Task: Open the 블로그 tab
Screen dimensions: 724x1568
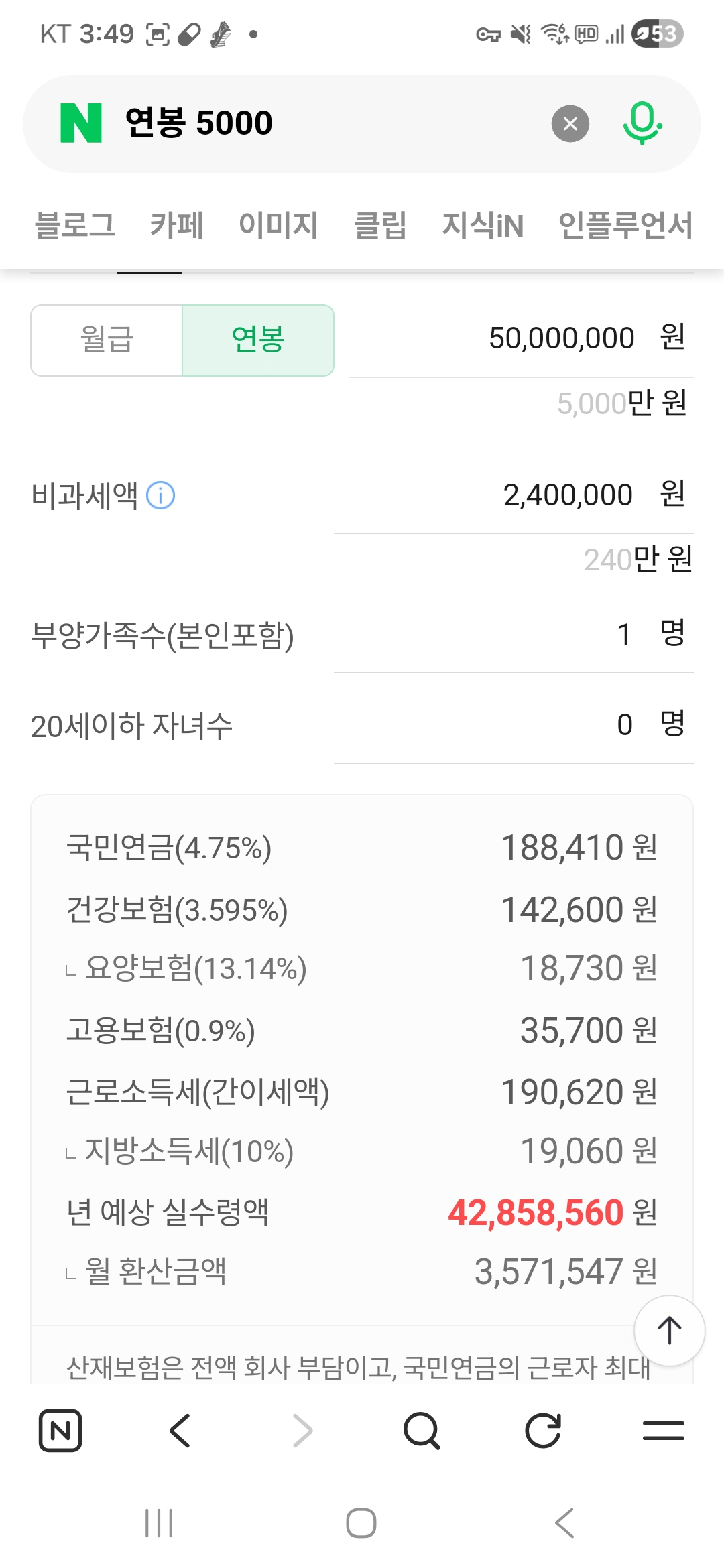Action: [74, 225]
